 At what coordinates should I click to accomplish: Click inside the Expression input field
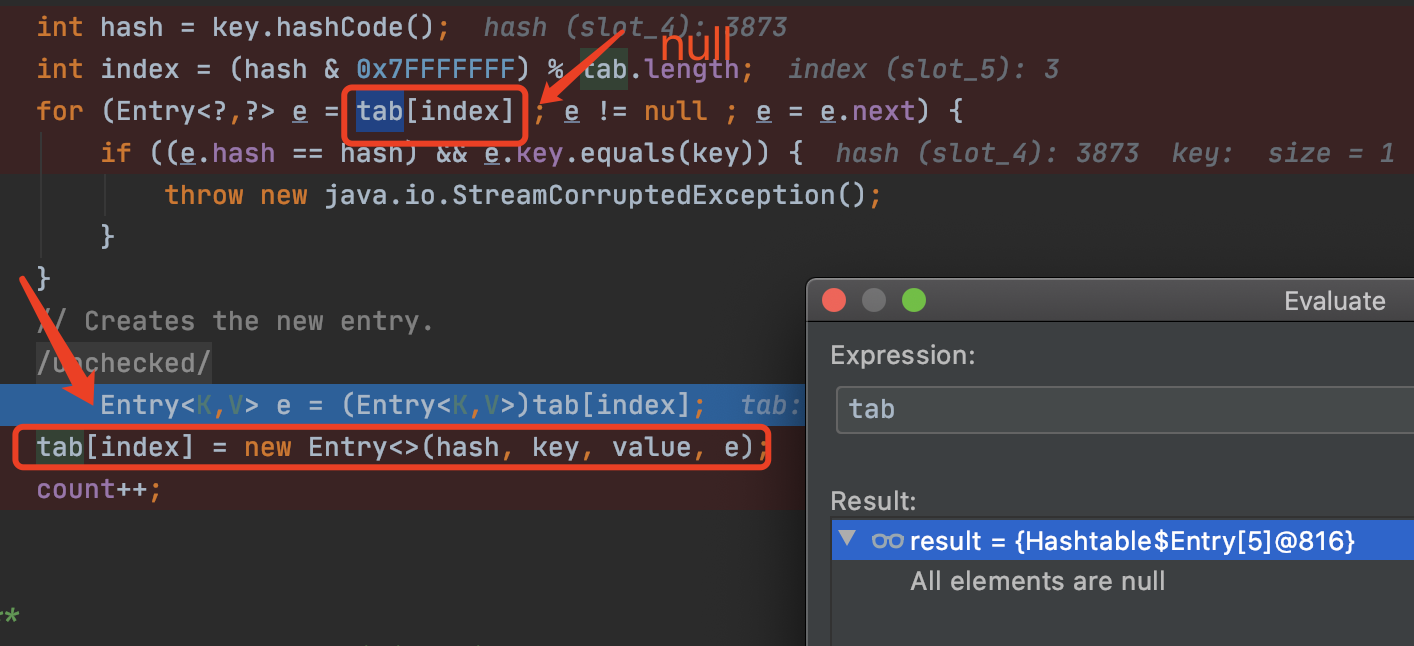coord(1120,408)
